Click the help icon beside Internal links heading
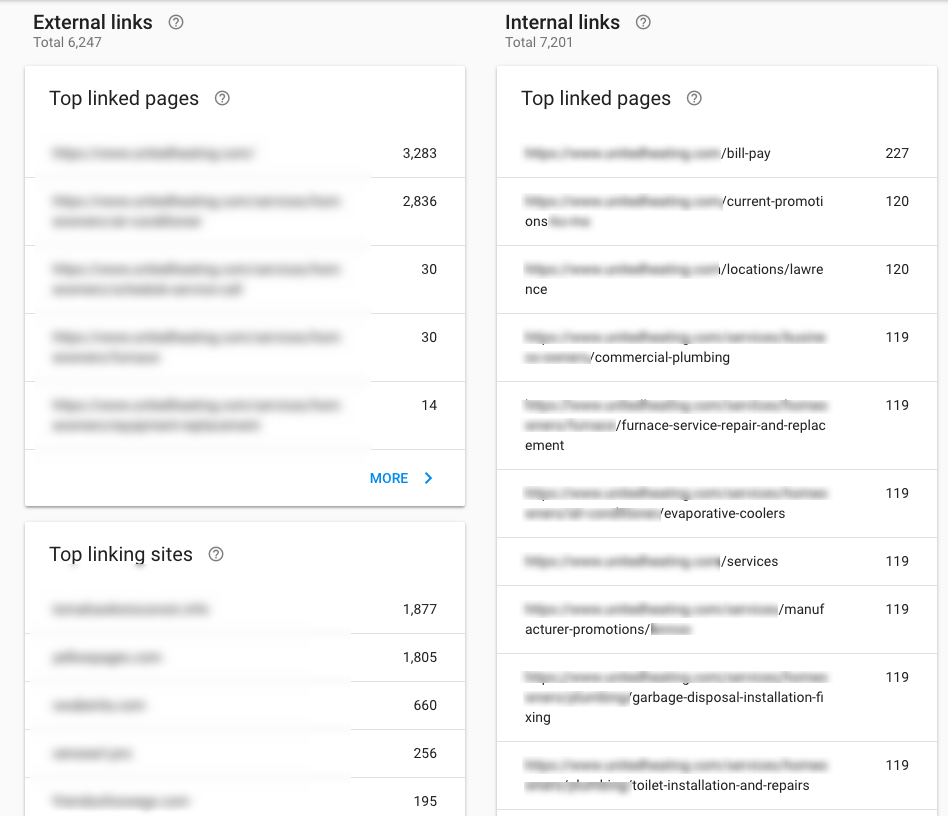This screenshot has width=948, height=816. pos(643,21)
